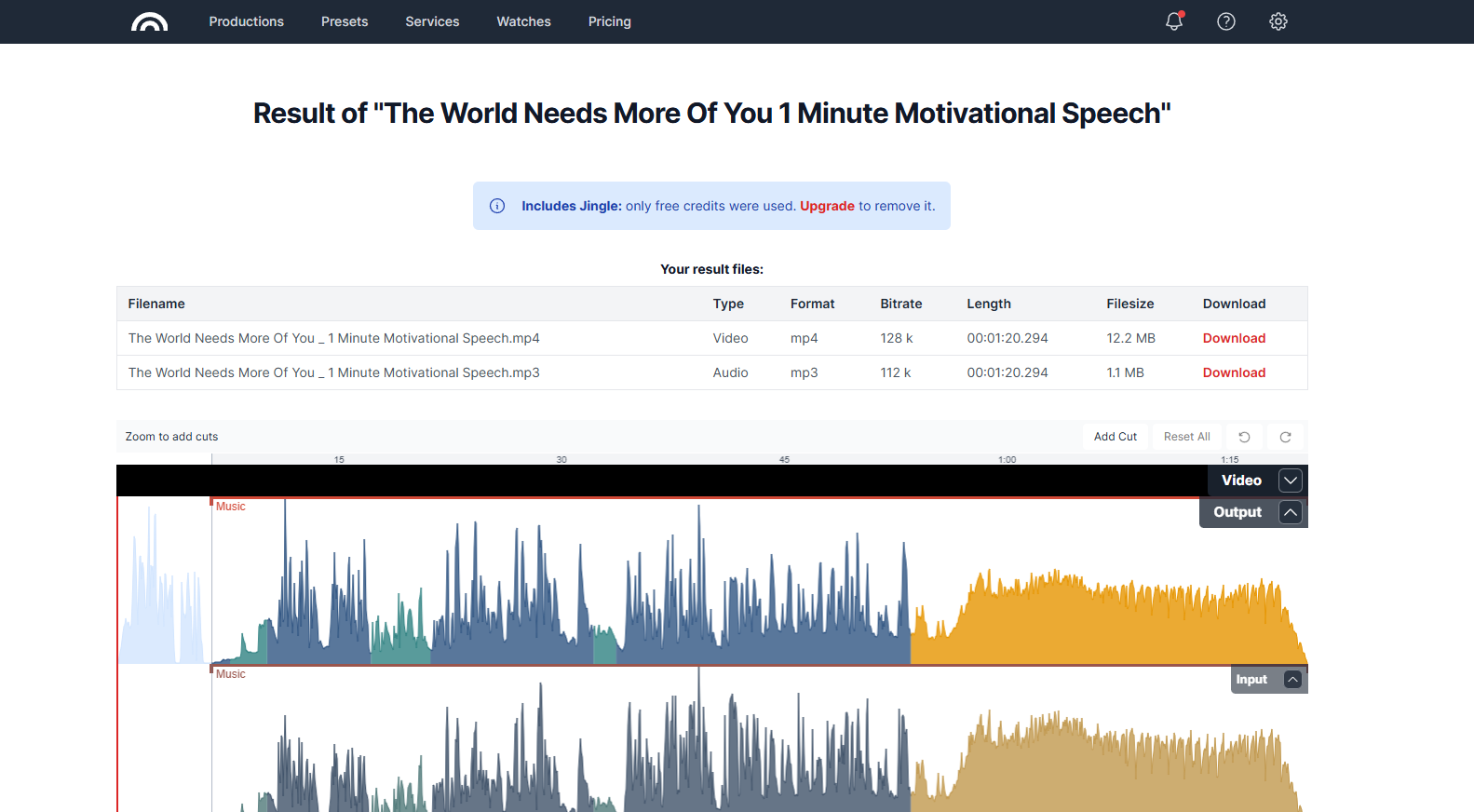The image size is (1474, 812).
Task: Click the mp3 row length value
Action: click(x=1007, y=372)
